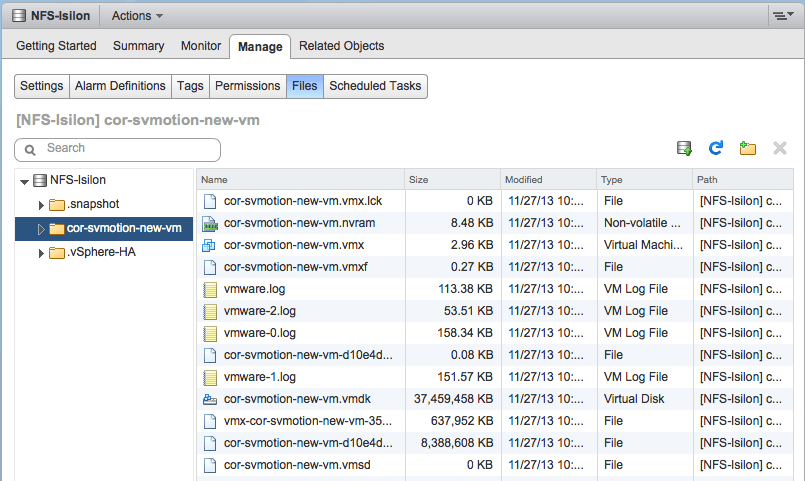Screen dimensions: 805x481
Task: Select NFS-Isilon root in tree
Action: (78, 180)
